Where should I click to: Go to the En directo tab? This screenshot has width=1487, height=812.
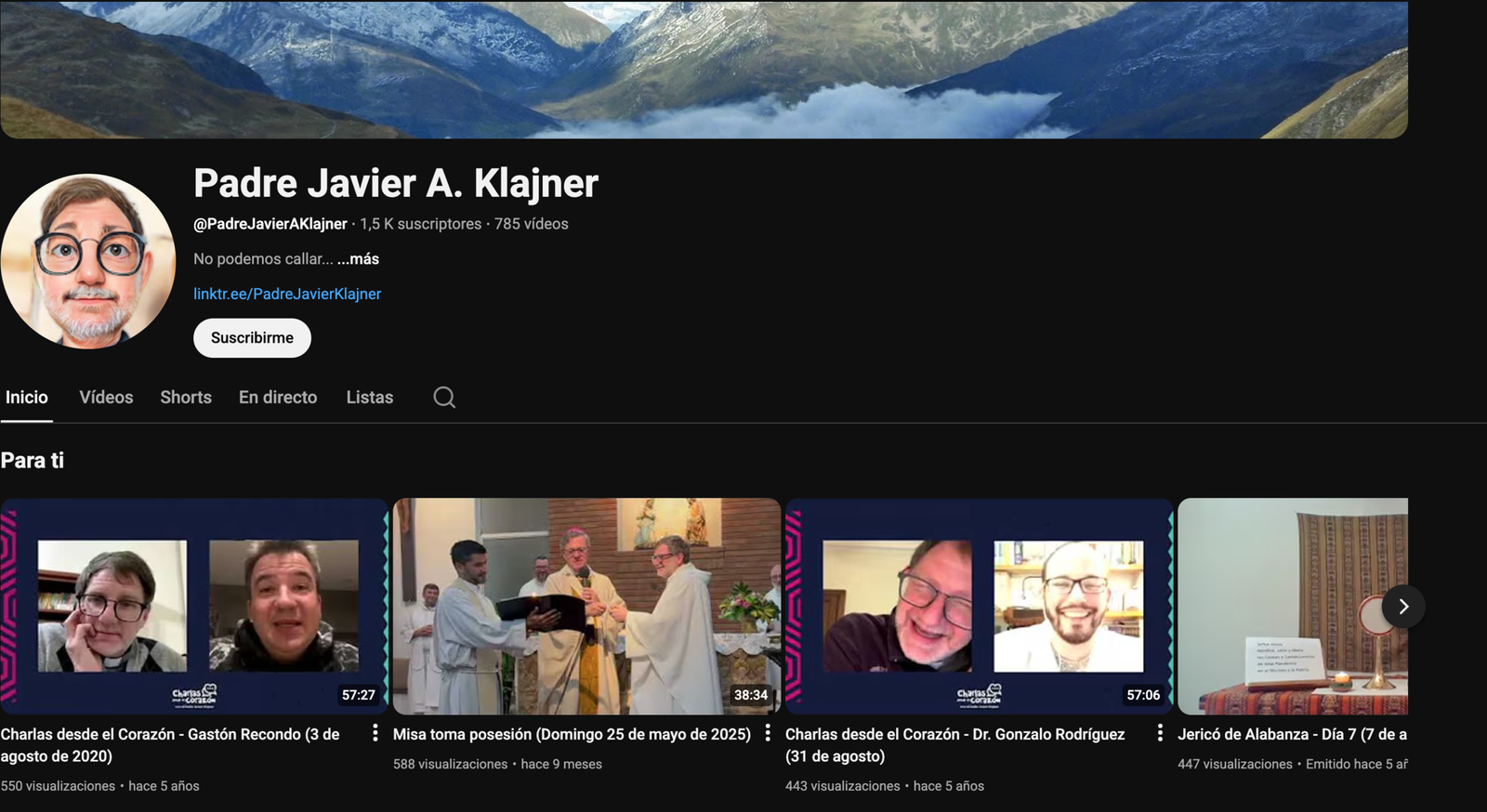(x=278, y=398)
